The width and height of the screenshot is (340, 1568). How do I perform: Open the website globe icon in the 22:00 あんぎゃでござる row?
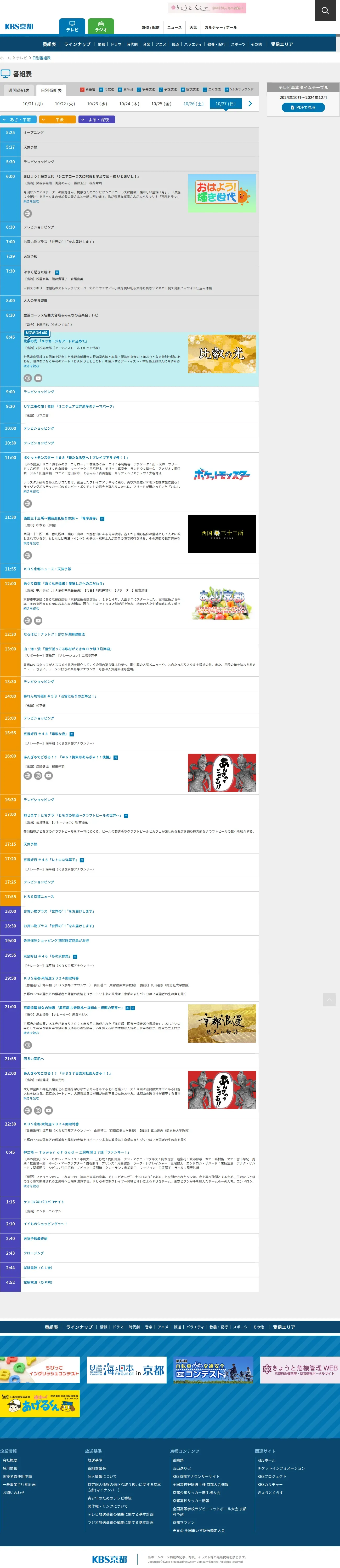click(x=27, y=1110)
